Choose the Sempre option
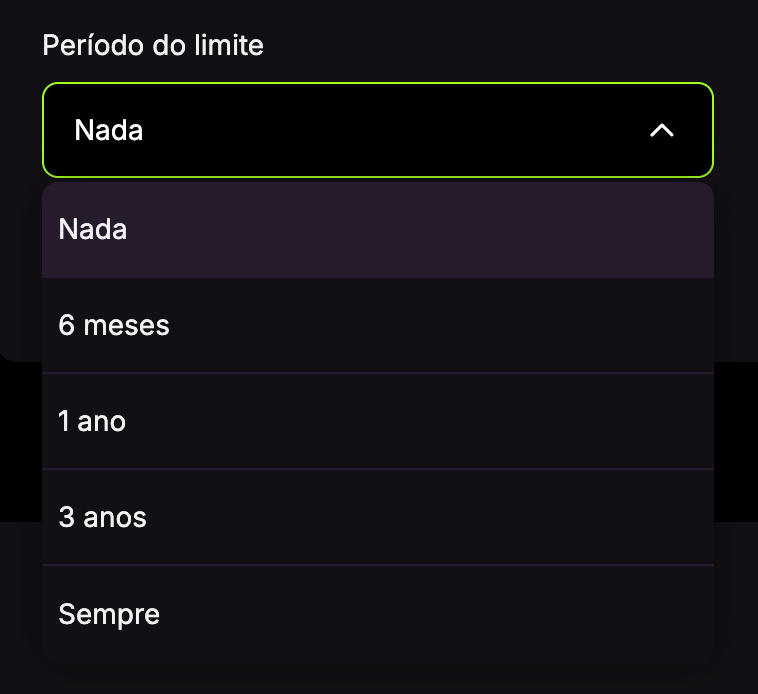This screenshot has height=694, width=758. [x=378, y=613]
